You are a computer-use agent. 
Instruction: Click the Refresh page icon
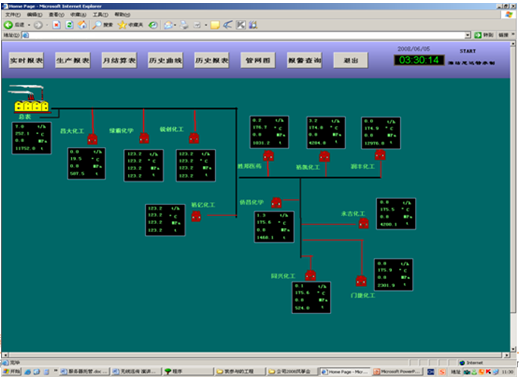point(69,25)
